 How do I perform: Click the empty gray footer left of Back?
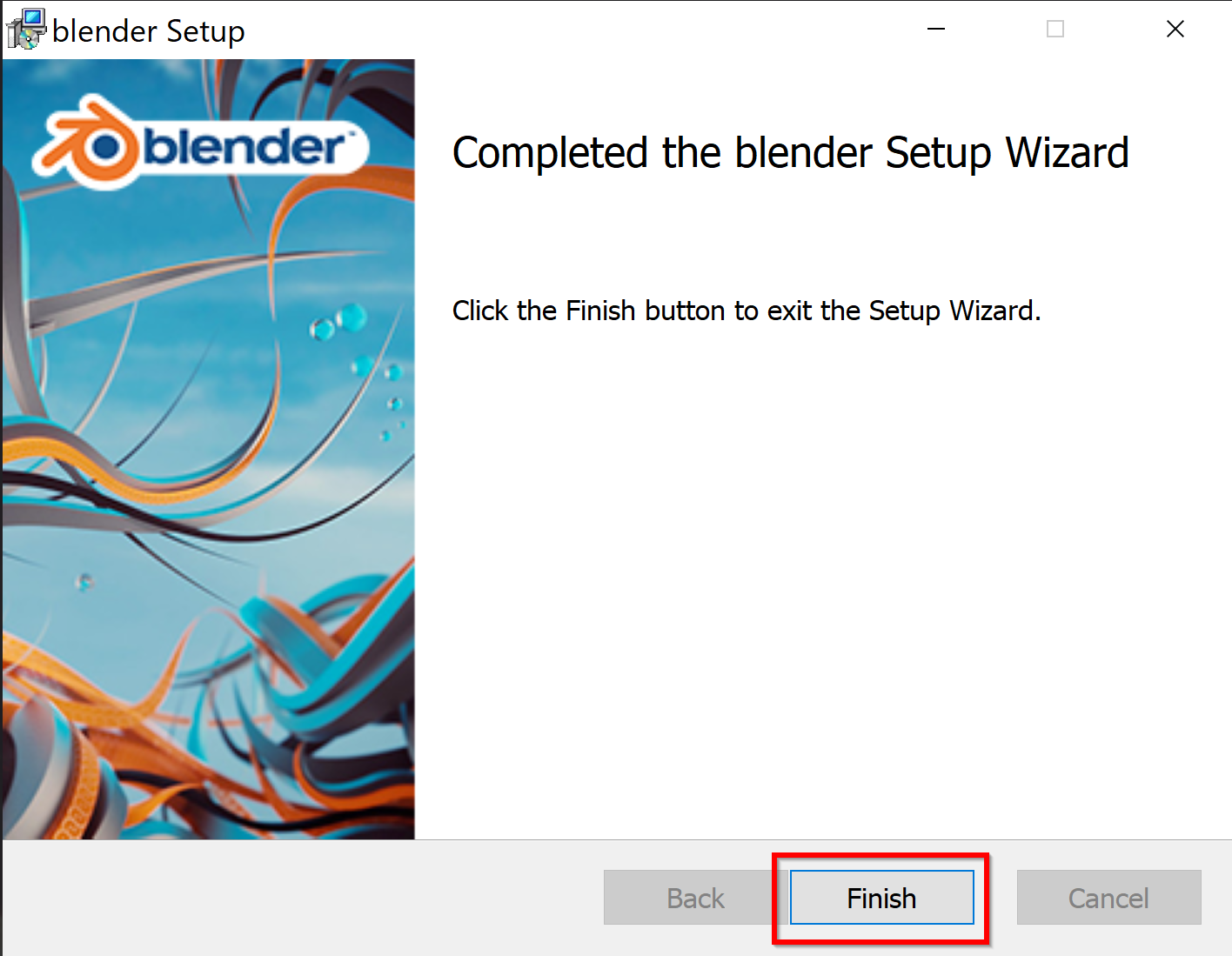pos(303,897)
